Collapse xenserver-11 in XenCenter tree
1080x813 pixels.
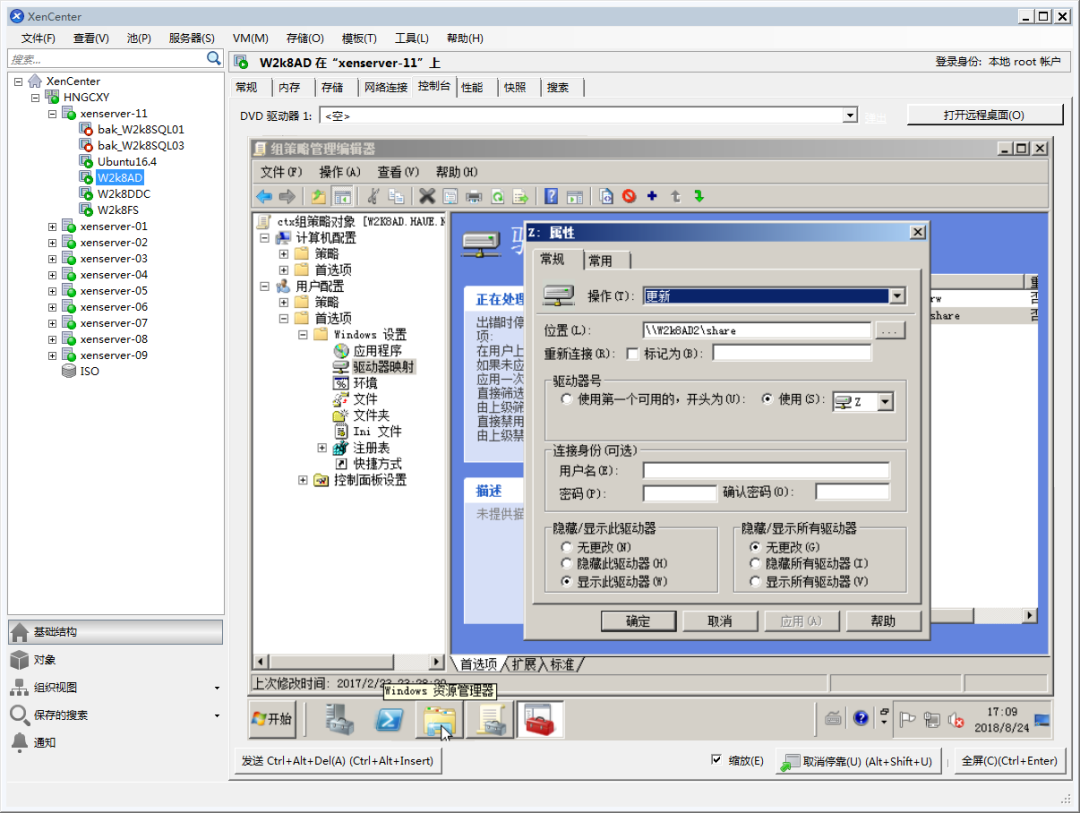click(x=52, y=114)
